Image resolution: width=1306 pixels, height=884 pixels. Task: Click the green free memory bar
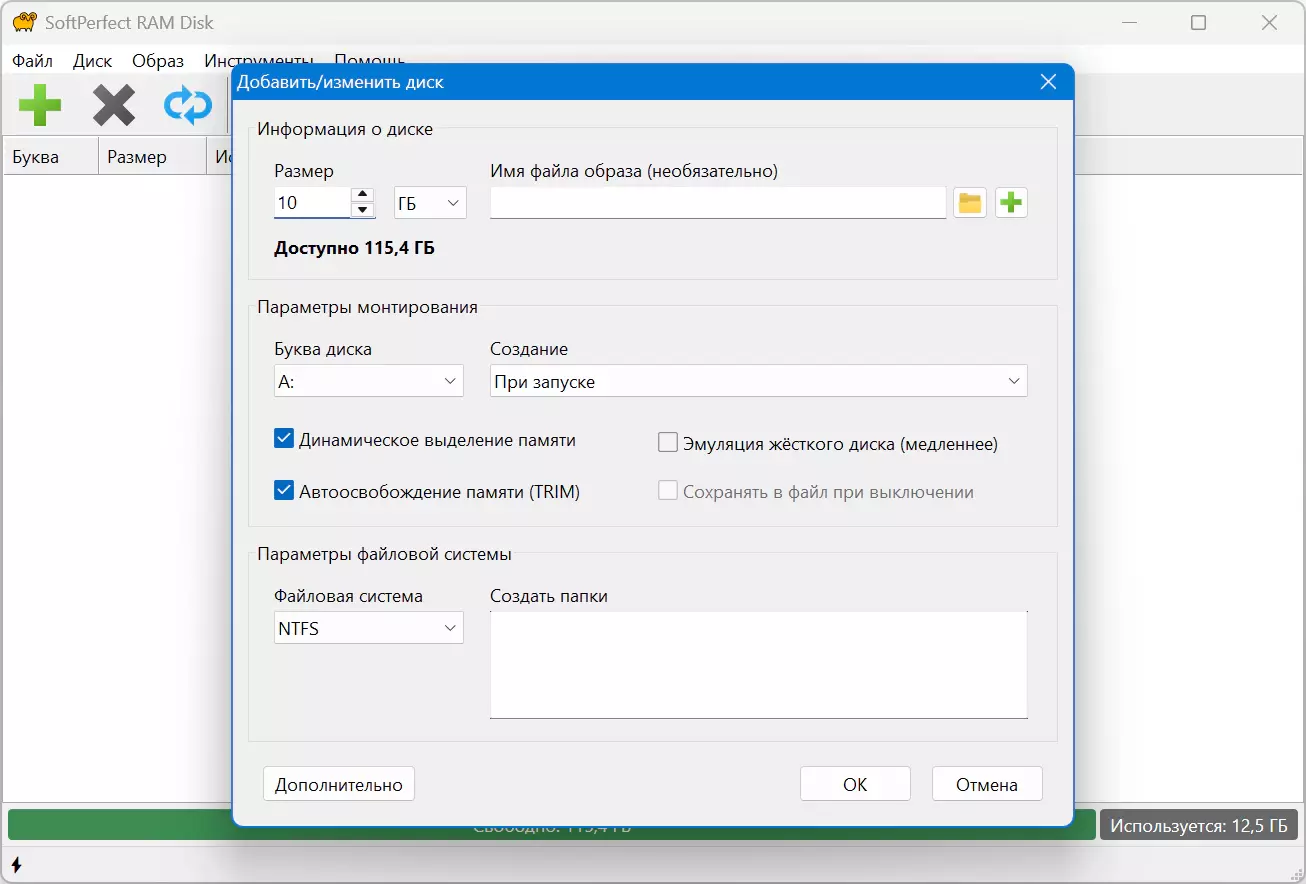[552, 825]
